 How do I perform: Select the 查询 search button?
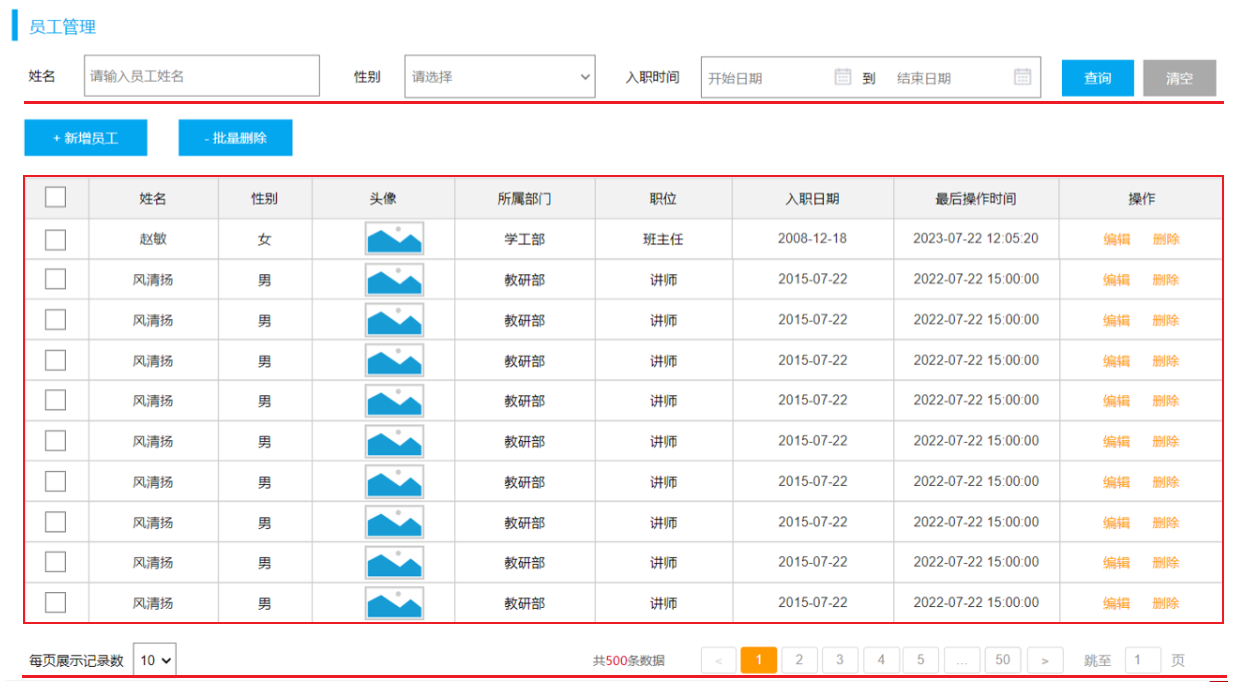[x=1097, y=77]
